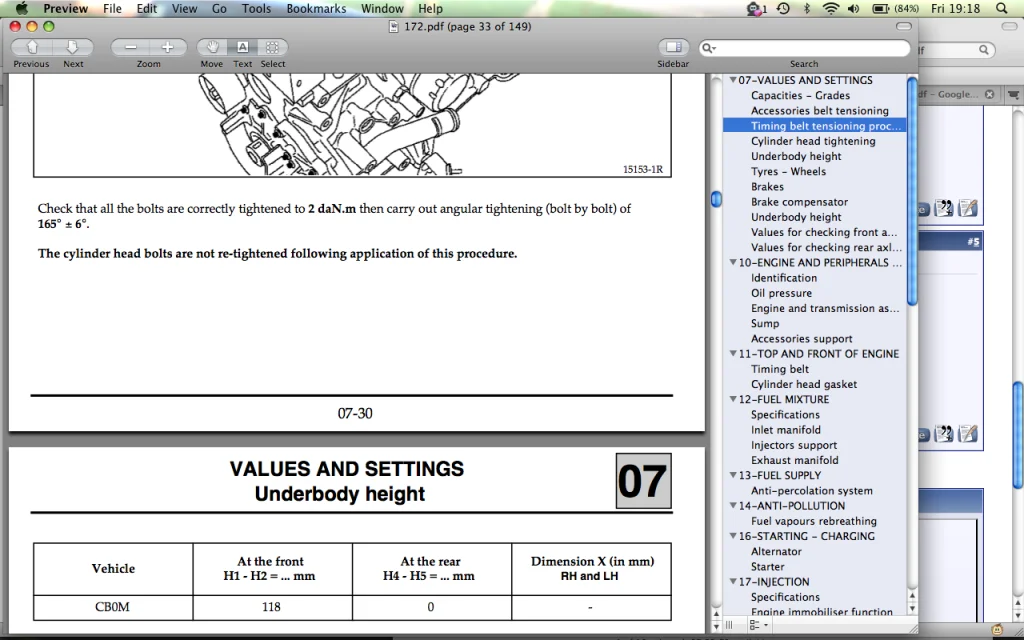Click the background browser window search field
Viewport: 1024px width, 640px height.
[955, 50]
